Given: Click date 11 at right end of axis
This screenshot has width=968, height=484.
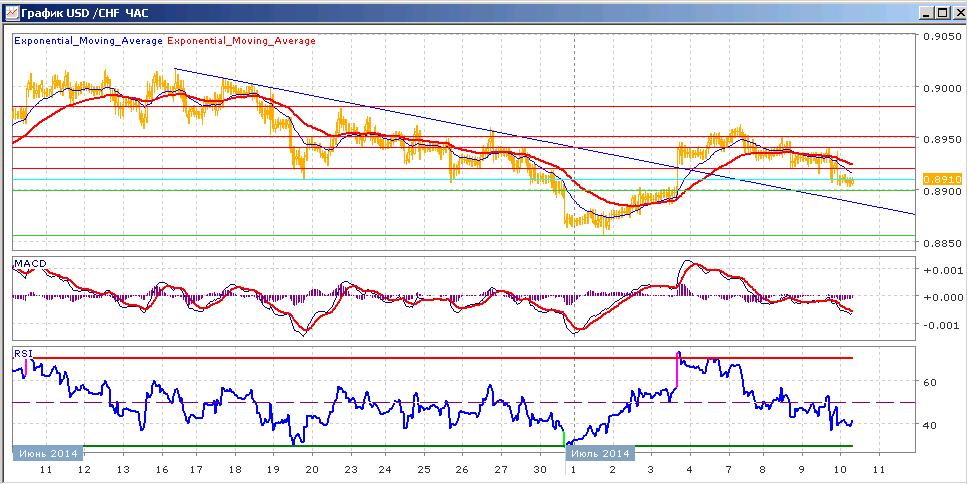Looking at the screenshot, I should point(879,469).
